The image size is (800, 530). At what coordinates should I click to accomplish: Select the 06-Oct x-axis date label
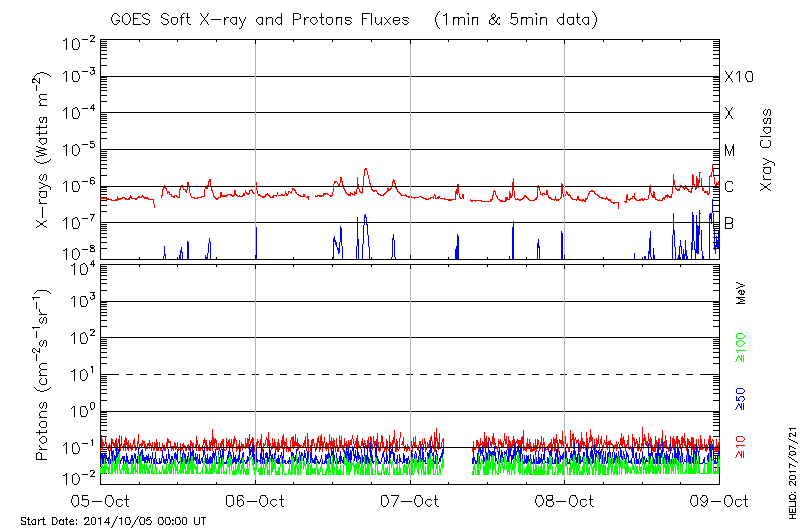[256, 499]
